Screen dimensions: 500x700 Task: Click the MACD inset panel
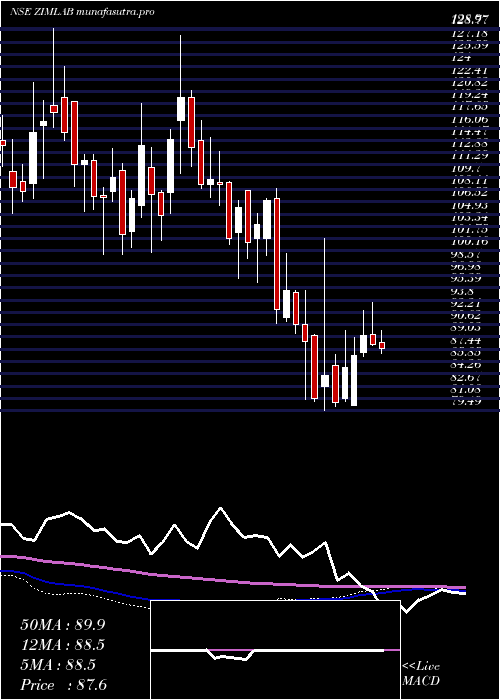tap(275, 650)
